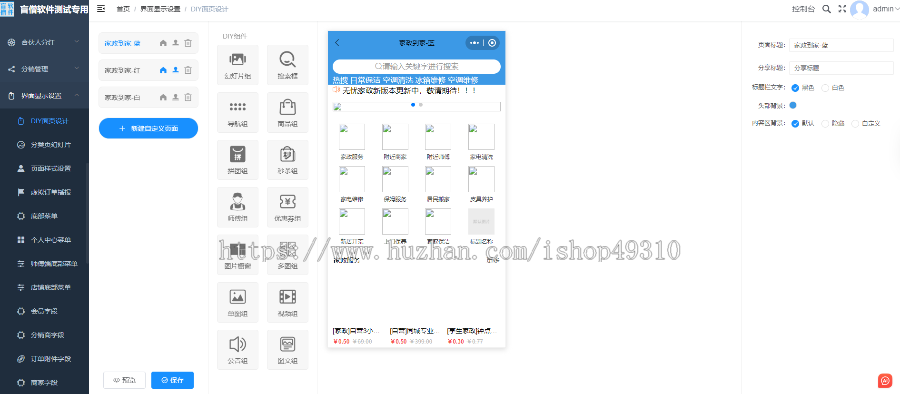The height and width of the screenshot is (394, 900).
Task: Click the banner carousel in phone preview
Action: point(417,107)
